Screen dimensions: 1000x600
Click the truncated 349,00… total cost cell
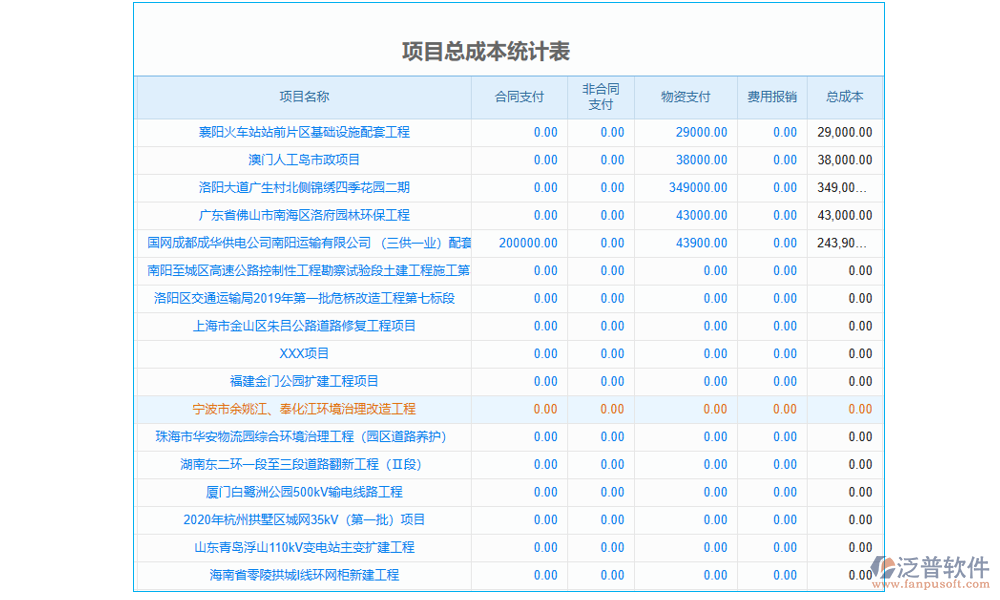pyautogui.click(x=843, y=187)
